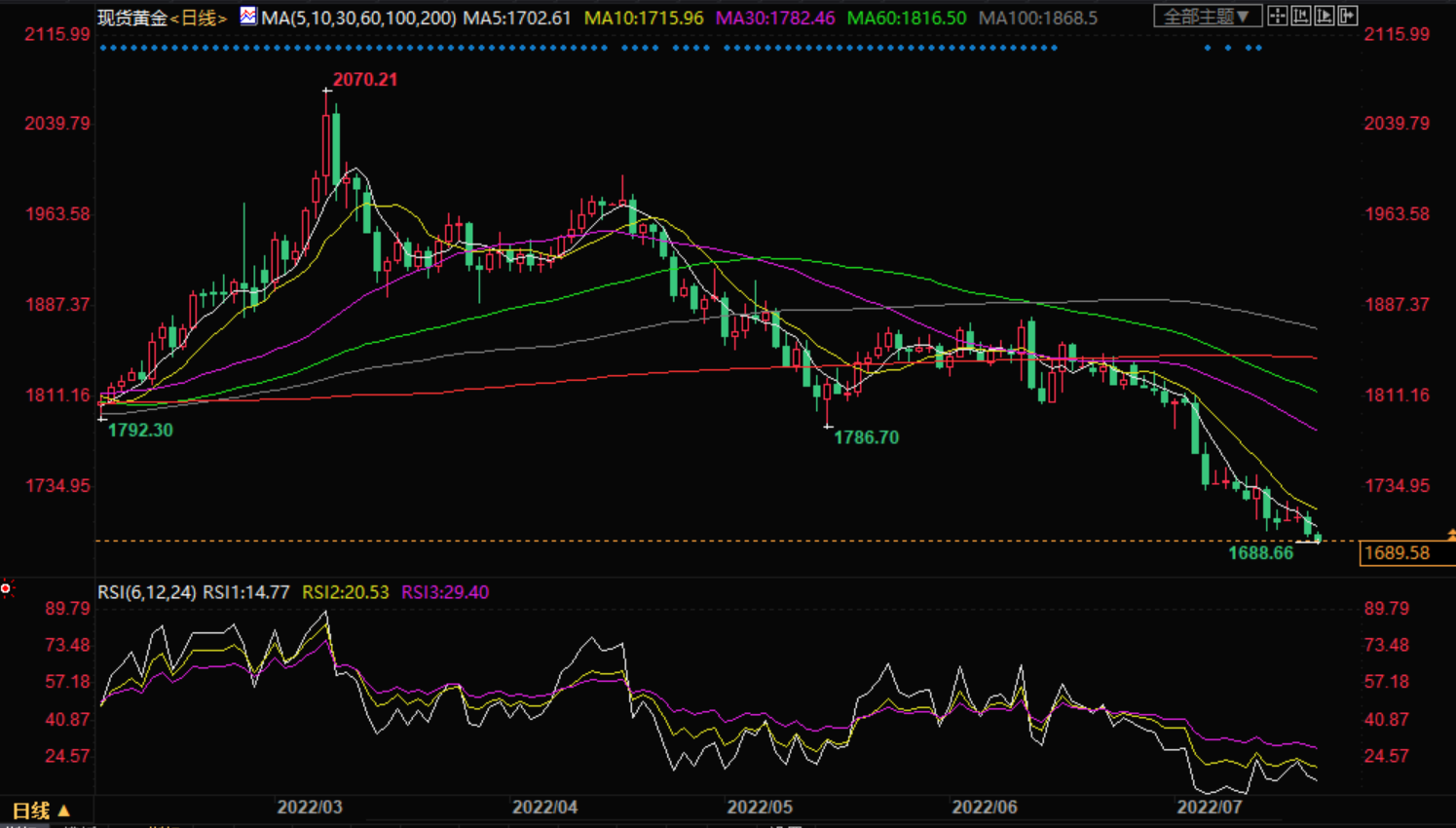The width and height of the screenshot is (1456, 828).
Task: Click the <日线> period label in title
Action: (x=199, y=19)
